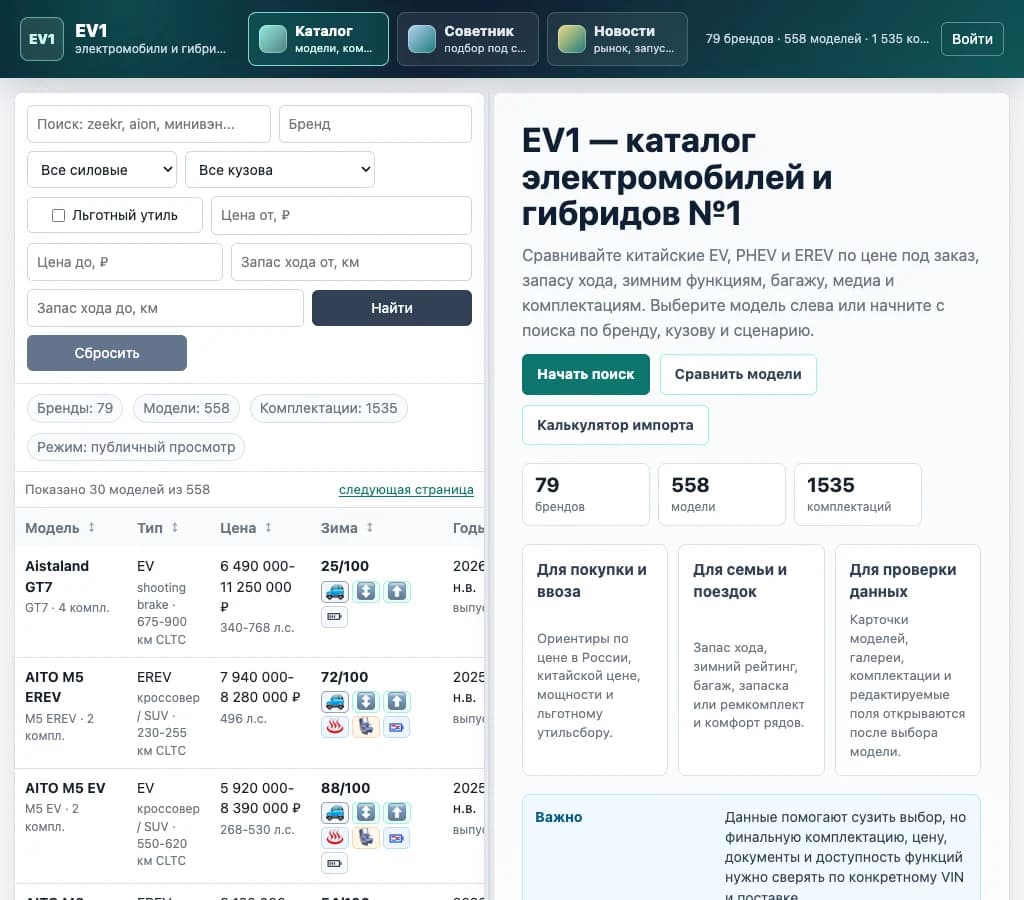Image resolution: width=1024 pixels, height=900 pixels.
Task: Click the heating steam icon in AITO M5 EV row
Action: click(x=334, y=838)
